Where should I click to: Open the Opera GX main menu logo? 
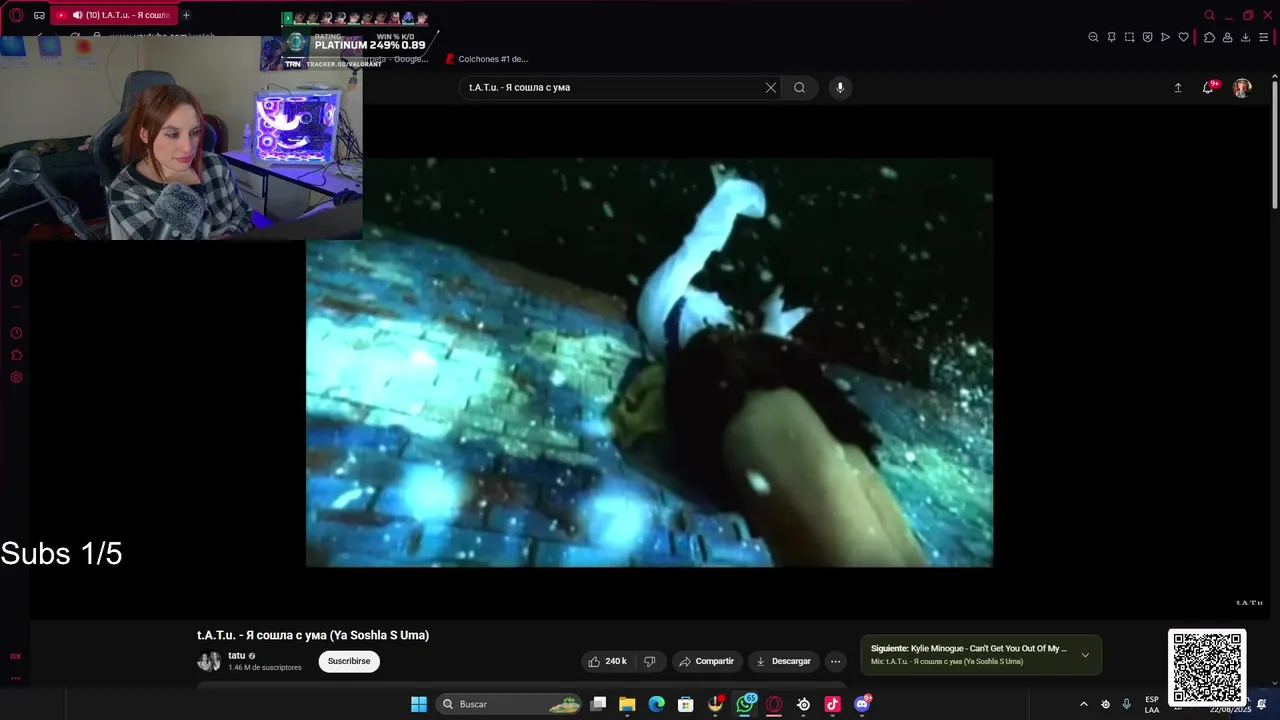16,15
